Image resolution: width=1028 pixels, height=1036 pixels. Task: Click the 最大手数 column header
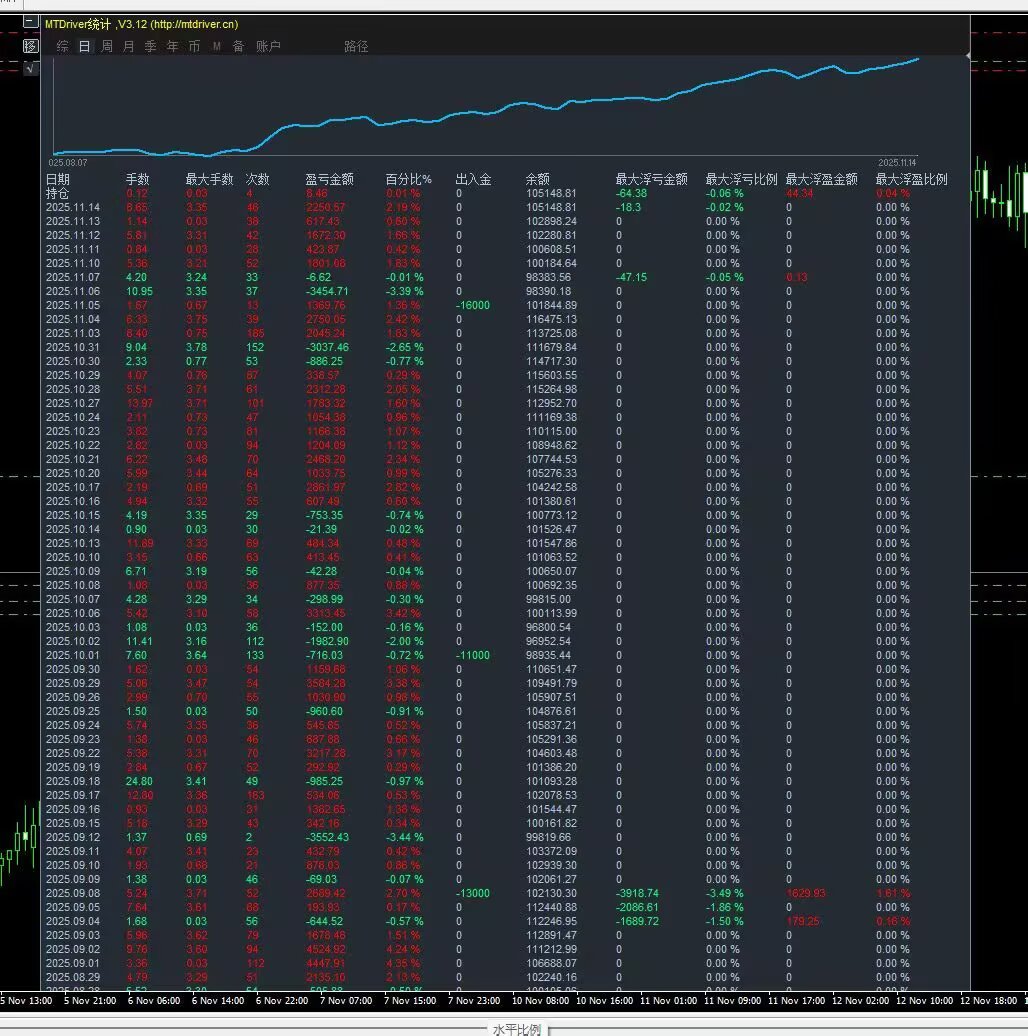click(x=209, y=179)
